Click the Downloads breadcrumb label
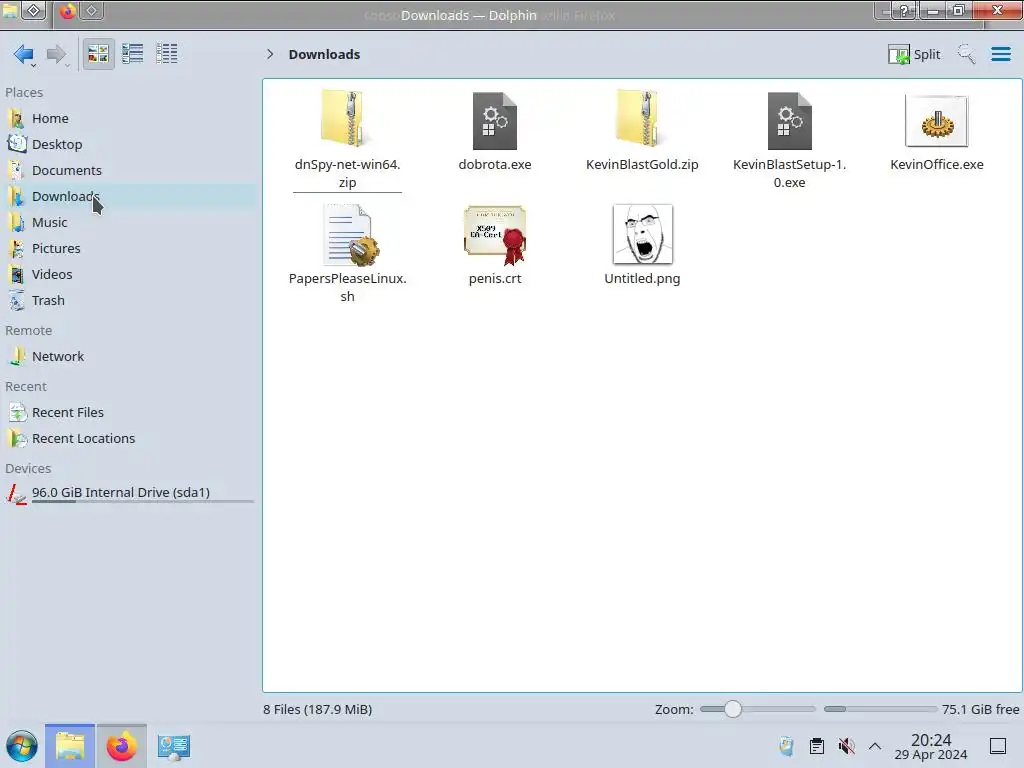This screenshot has height=768, width=1024. click(x=324, y=54)
